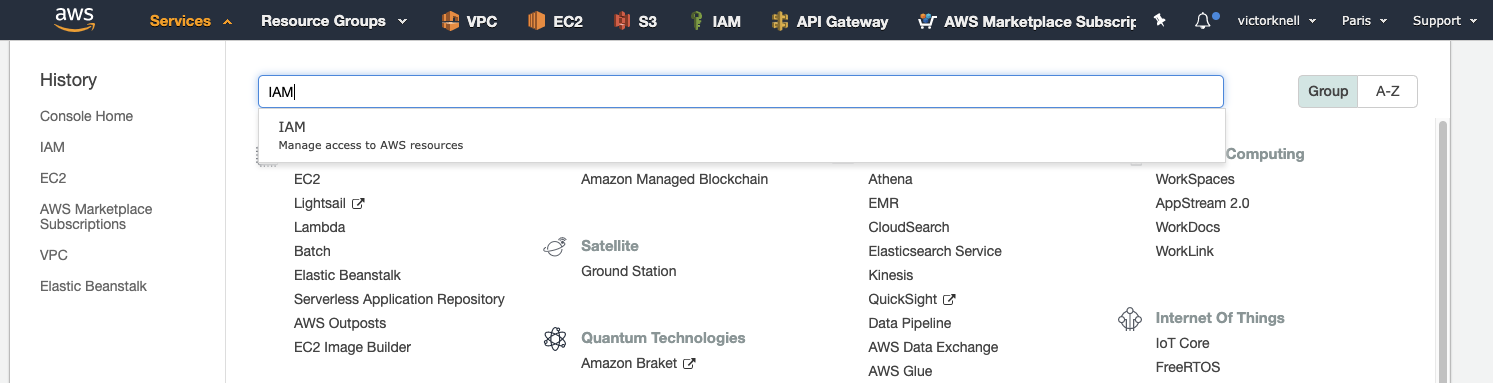This screenshot has height=383, width=1493.
Task: Open Lambda service
Action: [319, 227]
